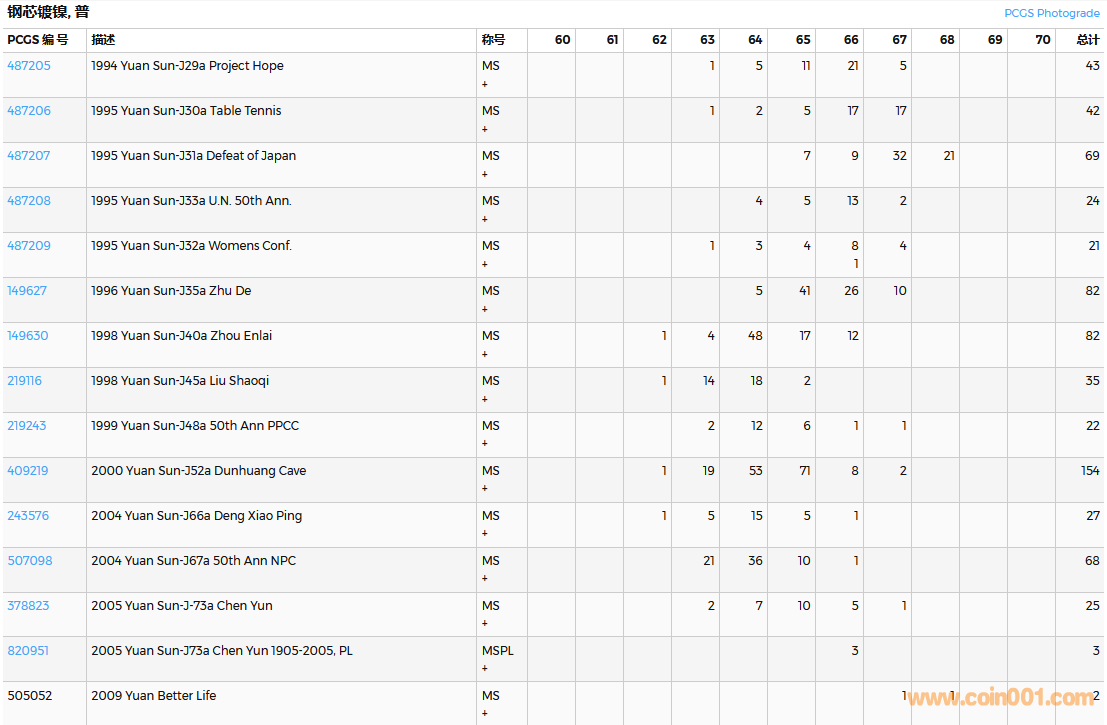The width and height of the screenshot is (1107, 725).
Task: Click the 描述 column header
Action: coord(103,40)
